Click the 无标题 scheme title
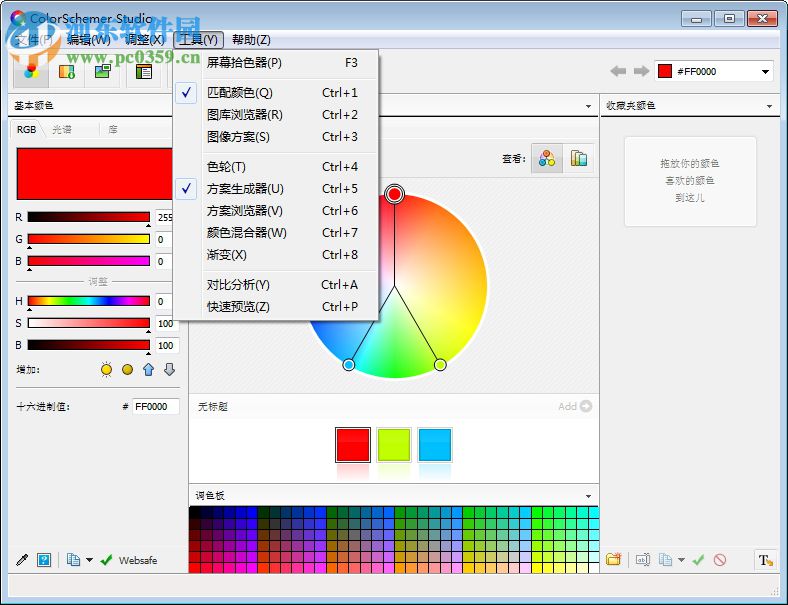 (213, 407)
